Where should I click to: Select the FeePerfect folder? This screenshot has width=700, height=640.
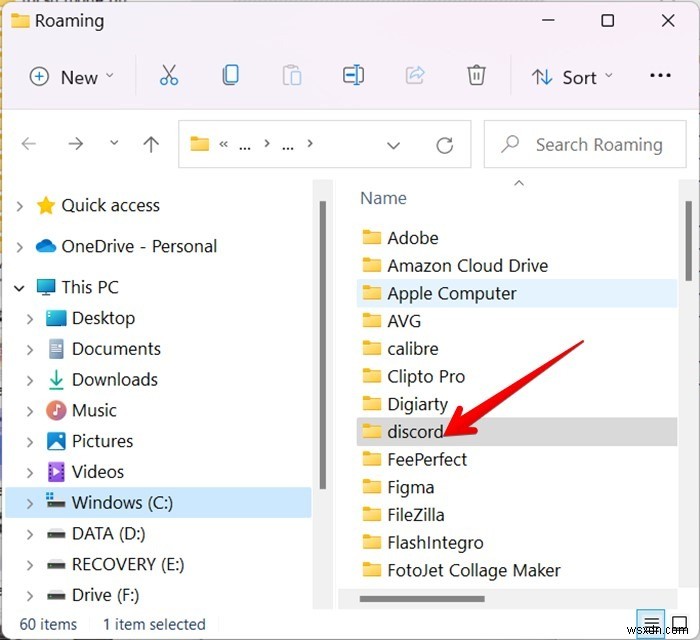[x=517, y=459]
